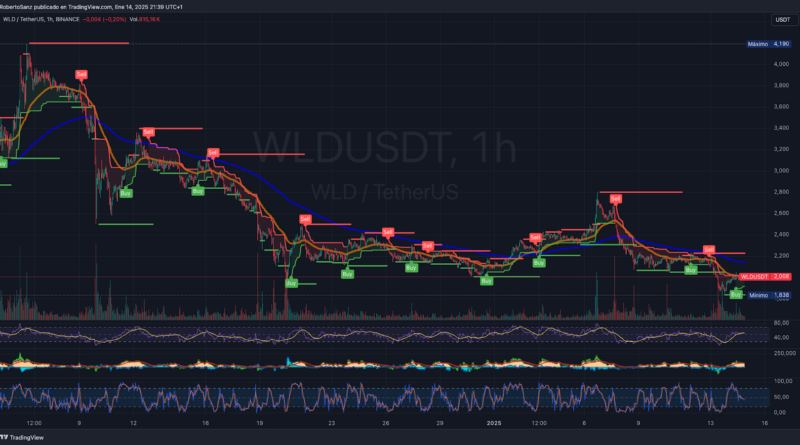Viewport: 800px width, 445px height.
Task: Click the last Buy marker near Mínimo
Action: (736, 295)
